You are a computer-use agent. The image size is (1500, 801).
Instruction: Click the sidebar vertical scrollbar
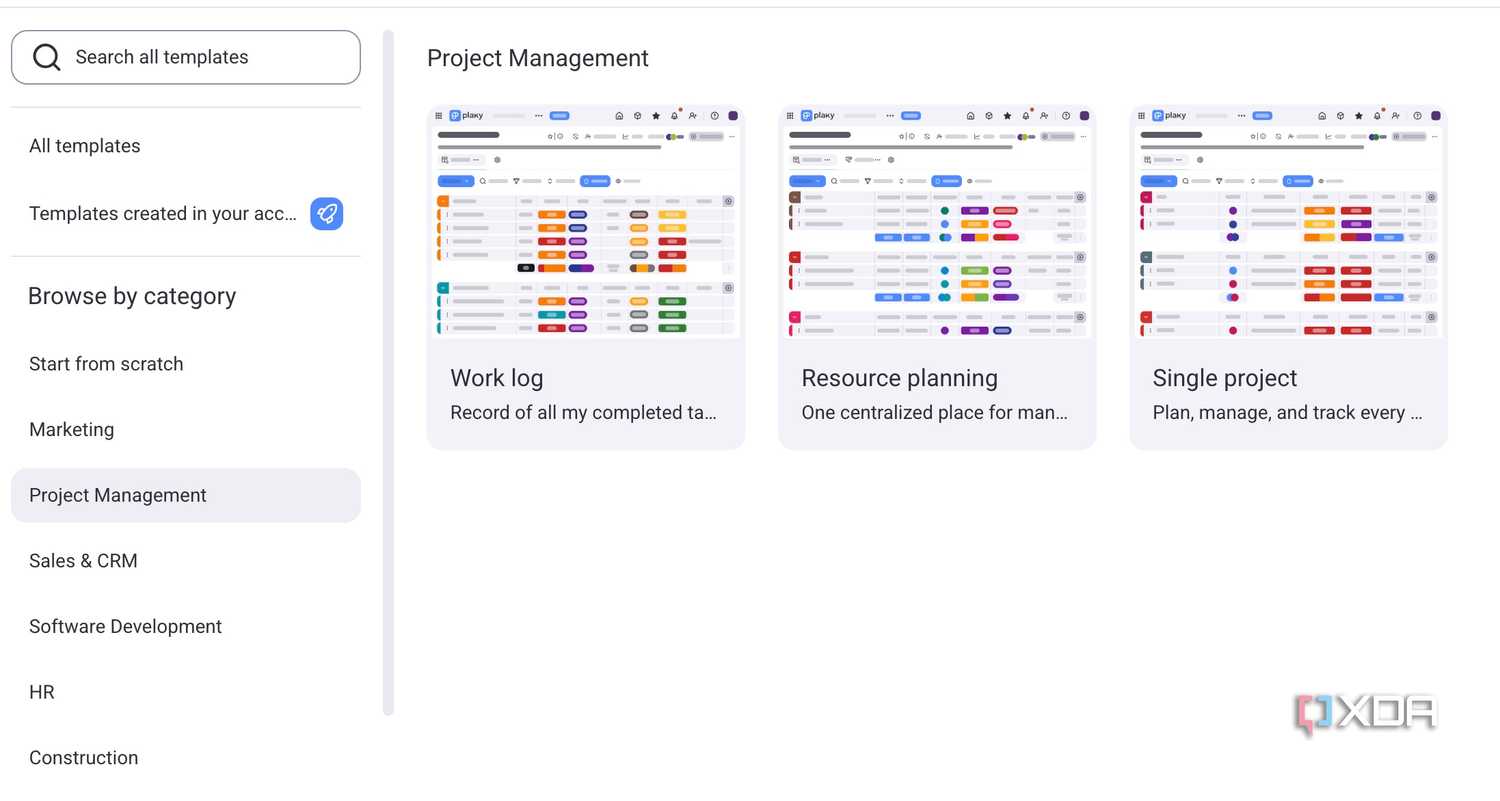pyautogui.click(x=388, y=372)
